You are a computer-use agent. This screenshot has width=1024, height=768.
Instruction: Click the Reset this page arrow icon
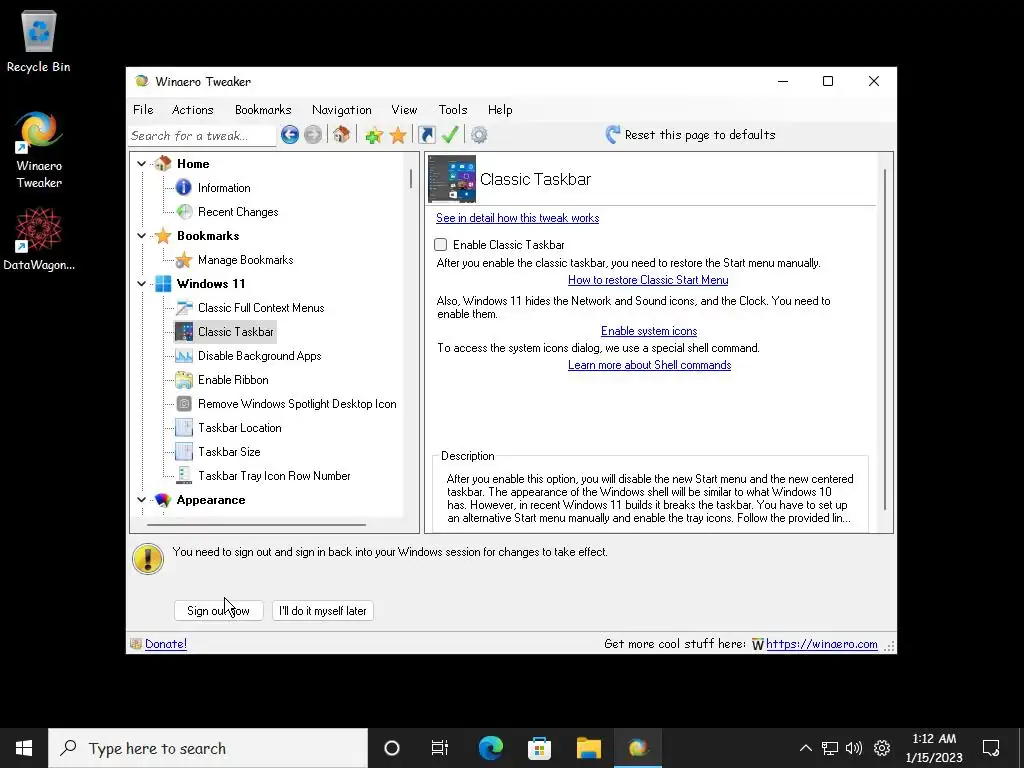(x=613, y=135)
